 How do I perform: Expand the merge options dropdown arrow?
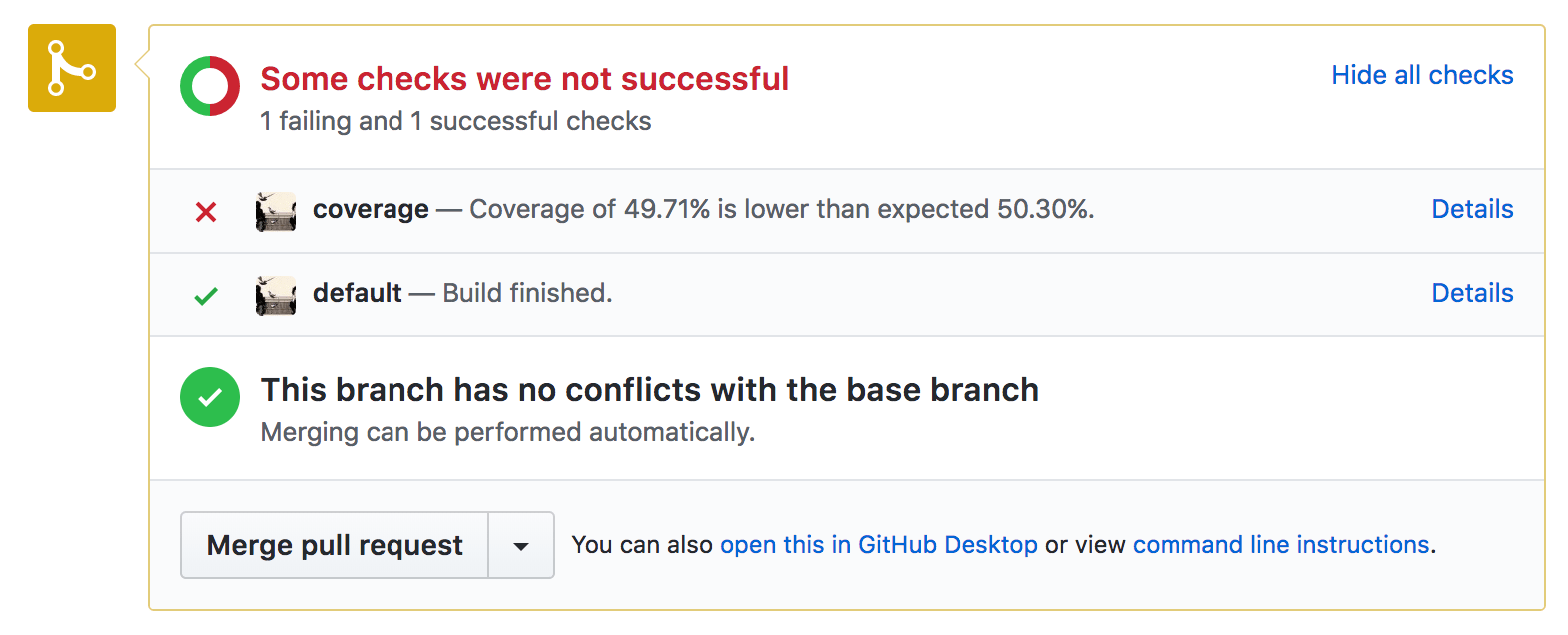coord(520,545)
